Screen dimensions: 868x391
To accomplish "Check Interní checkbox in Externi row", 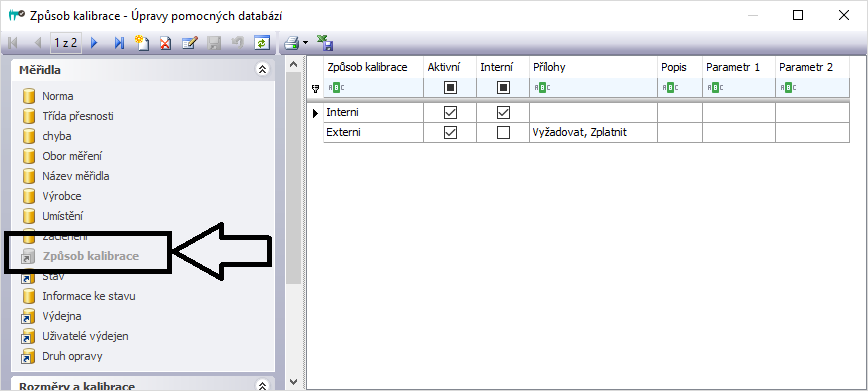I will [x=503, y=133].
